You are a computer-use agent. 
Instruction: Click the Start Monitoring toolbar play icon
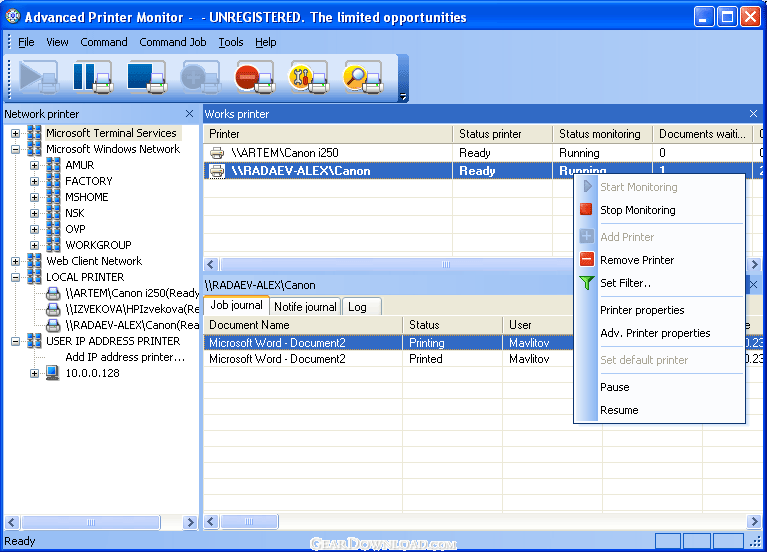[x=39, y=77]
